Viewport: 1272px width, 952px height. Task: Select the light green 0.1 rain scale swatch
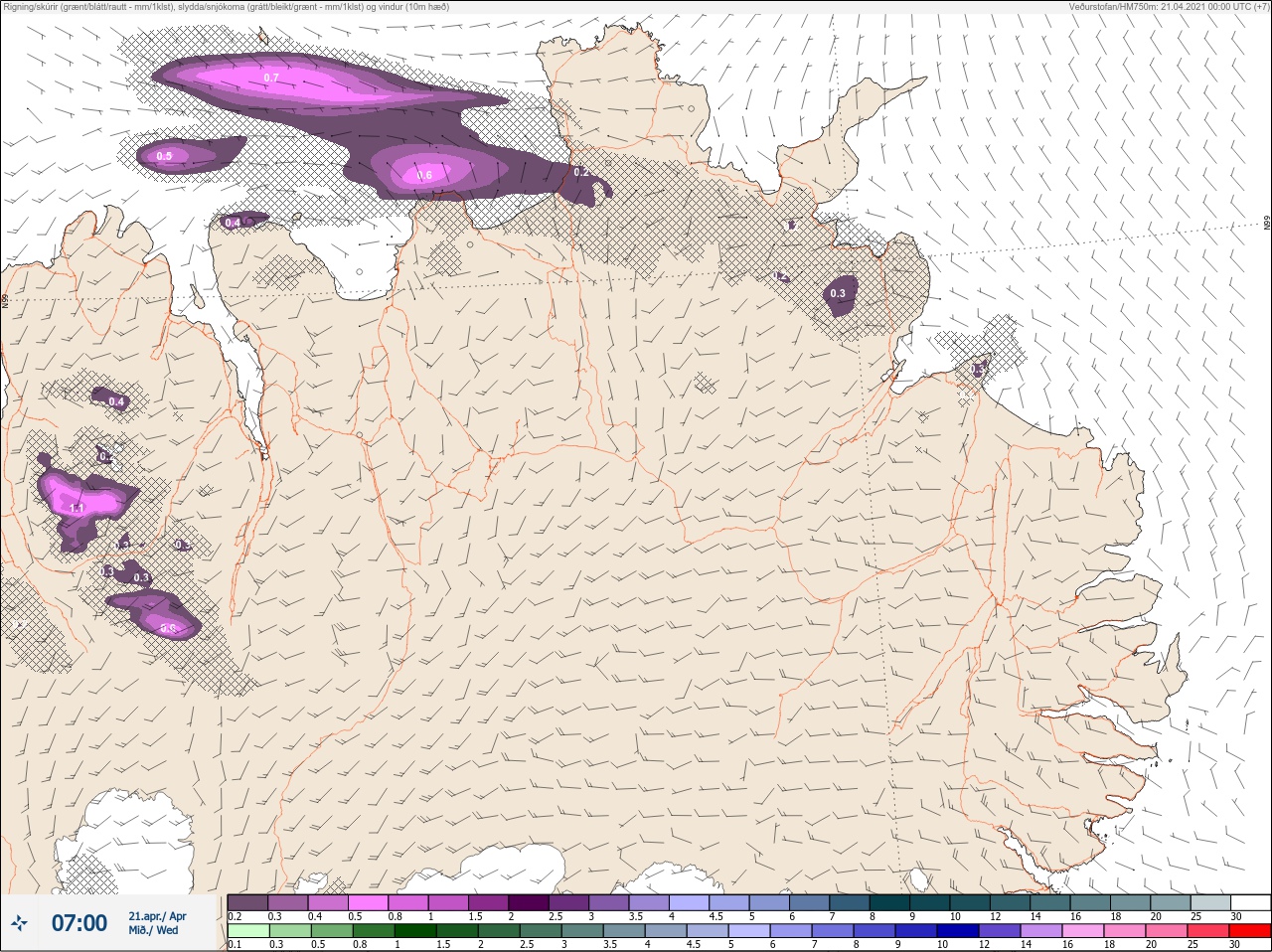[248, 931]
